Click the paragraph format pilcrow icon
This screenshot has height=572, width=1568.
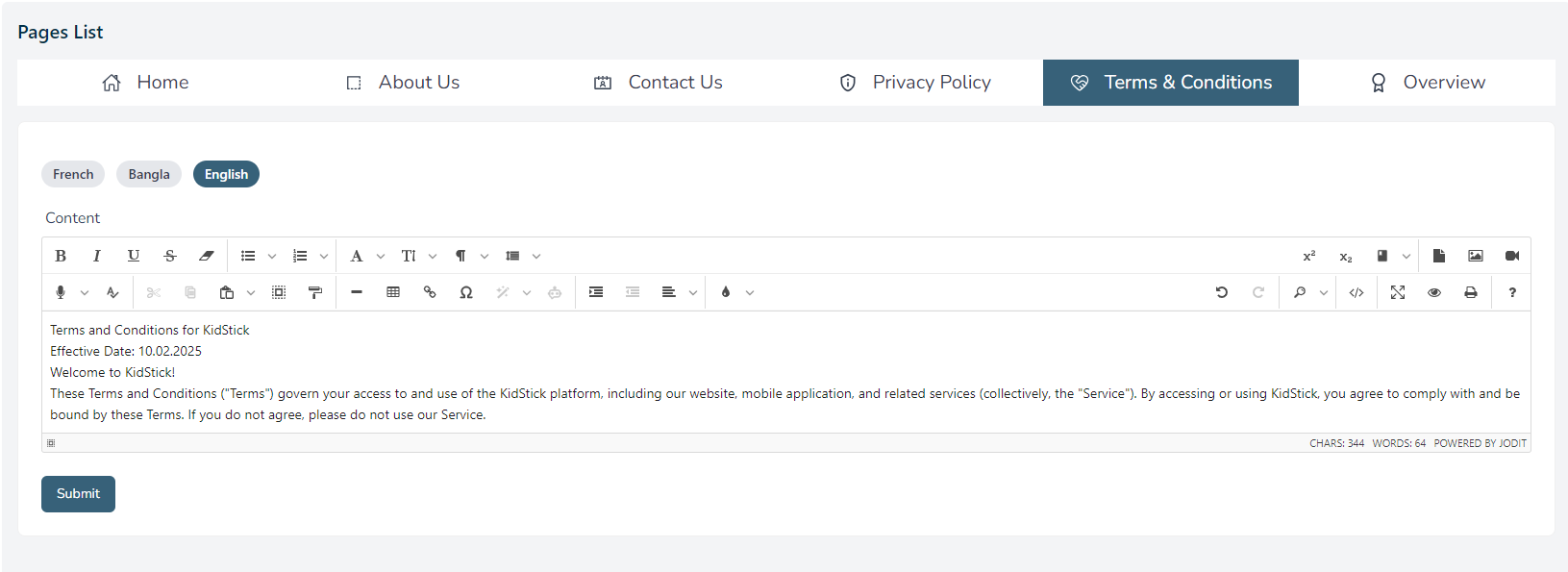(x=460, y=256)
